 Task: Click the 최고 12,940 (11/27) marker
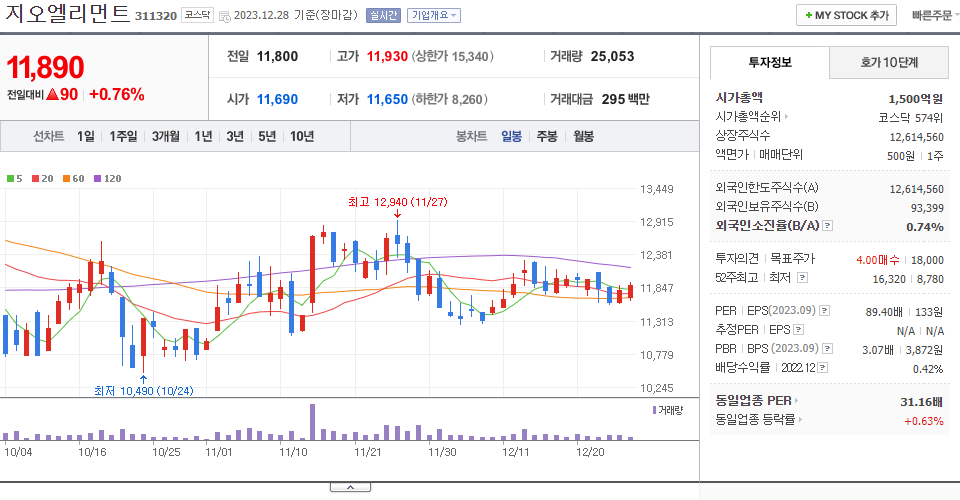click(x=397, y=202)
